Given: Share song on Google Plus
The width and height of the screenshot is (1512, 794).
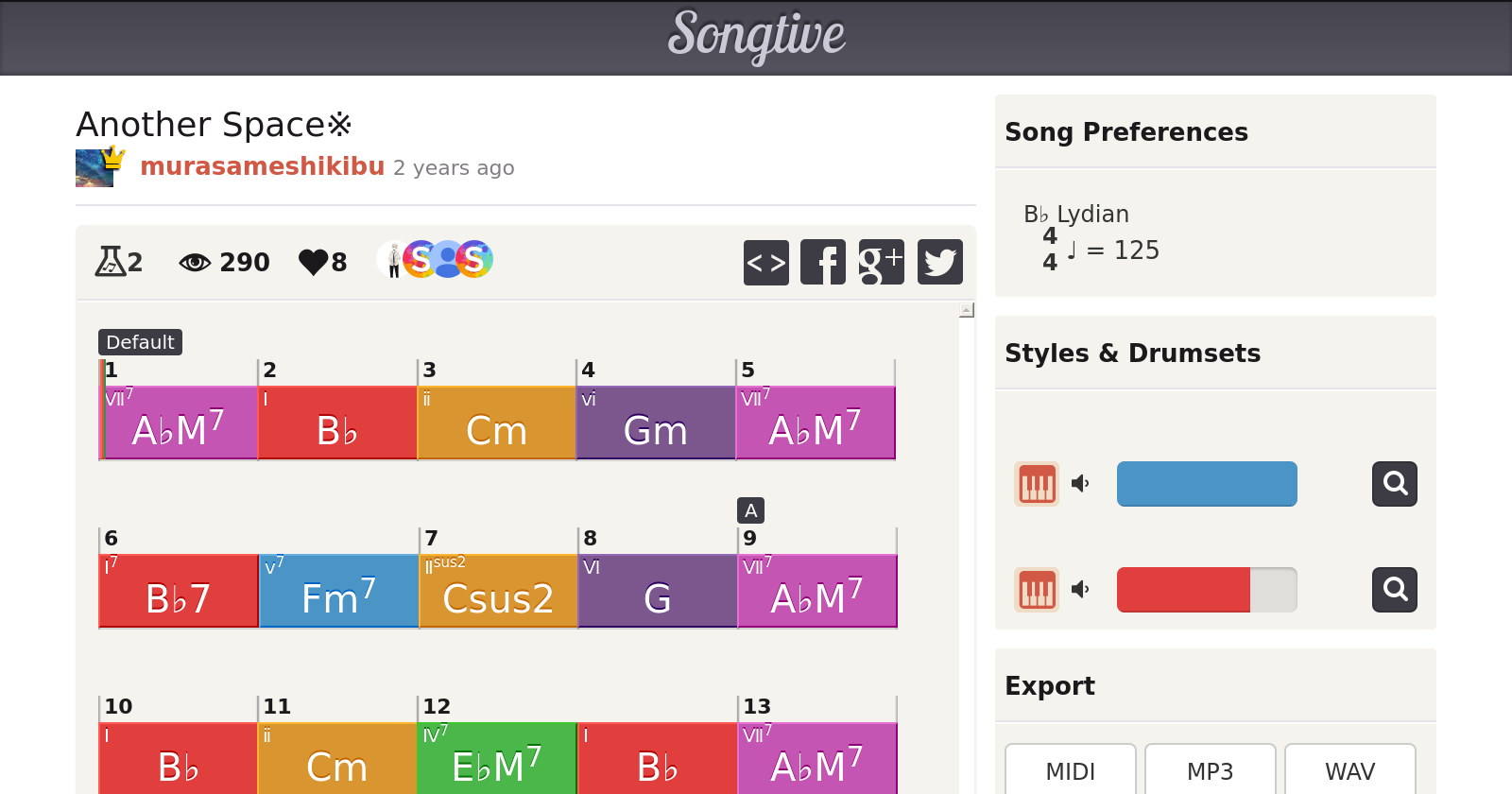Looking at the screenshot, I should pos(881,262).
